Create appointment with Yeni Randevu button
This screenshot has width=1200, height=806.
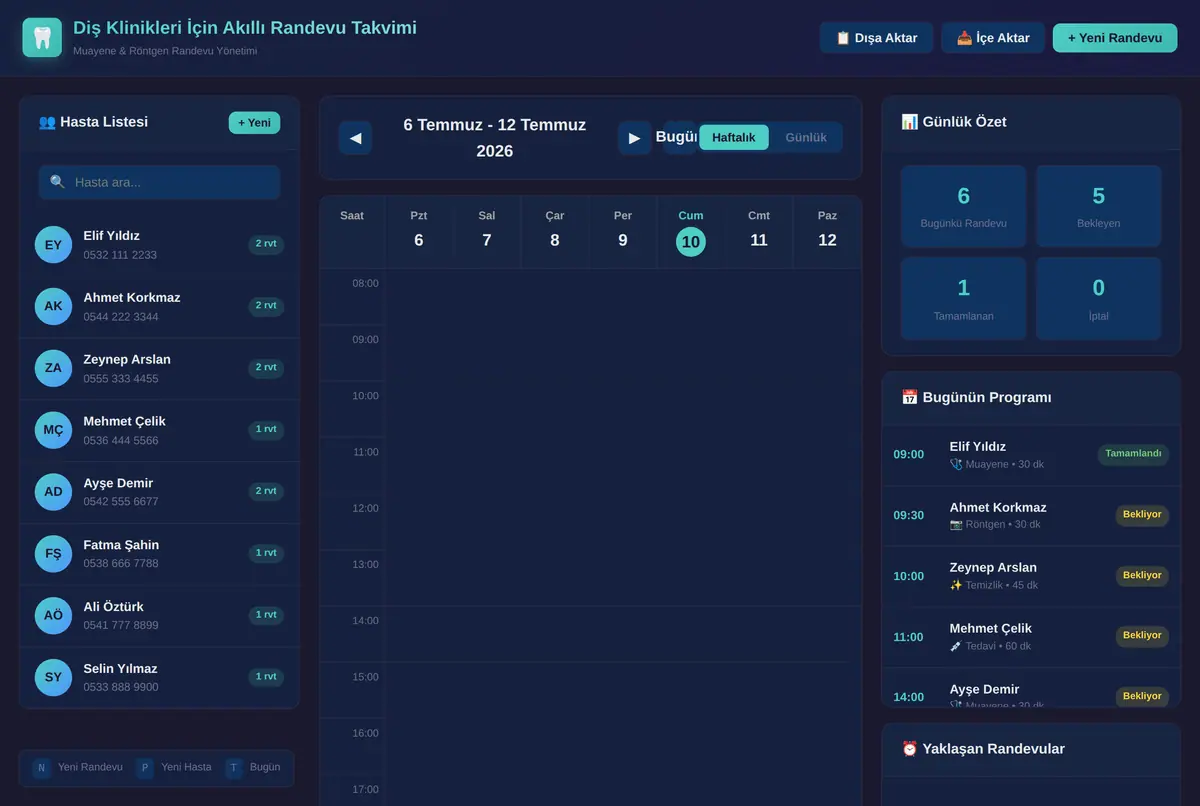pyautogui.click(x=1115, y=38)
